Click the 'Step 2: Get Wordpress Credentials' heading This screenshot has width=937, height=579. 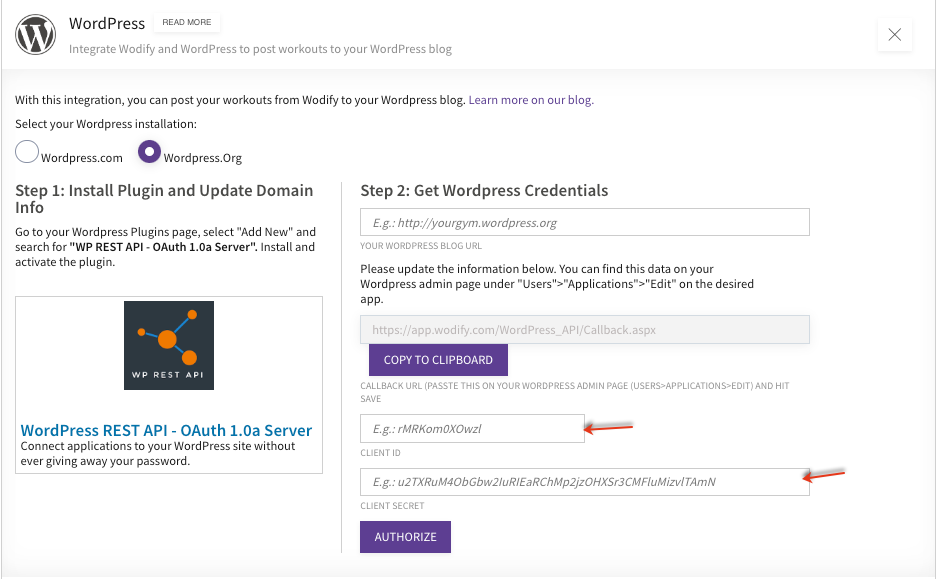click(484, 191)
